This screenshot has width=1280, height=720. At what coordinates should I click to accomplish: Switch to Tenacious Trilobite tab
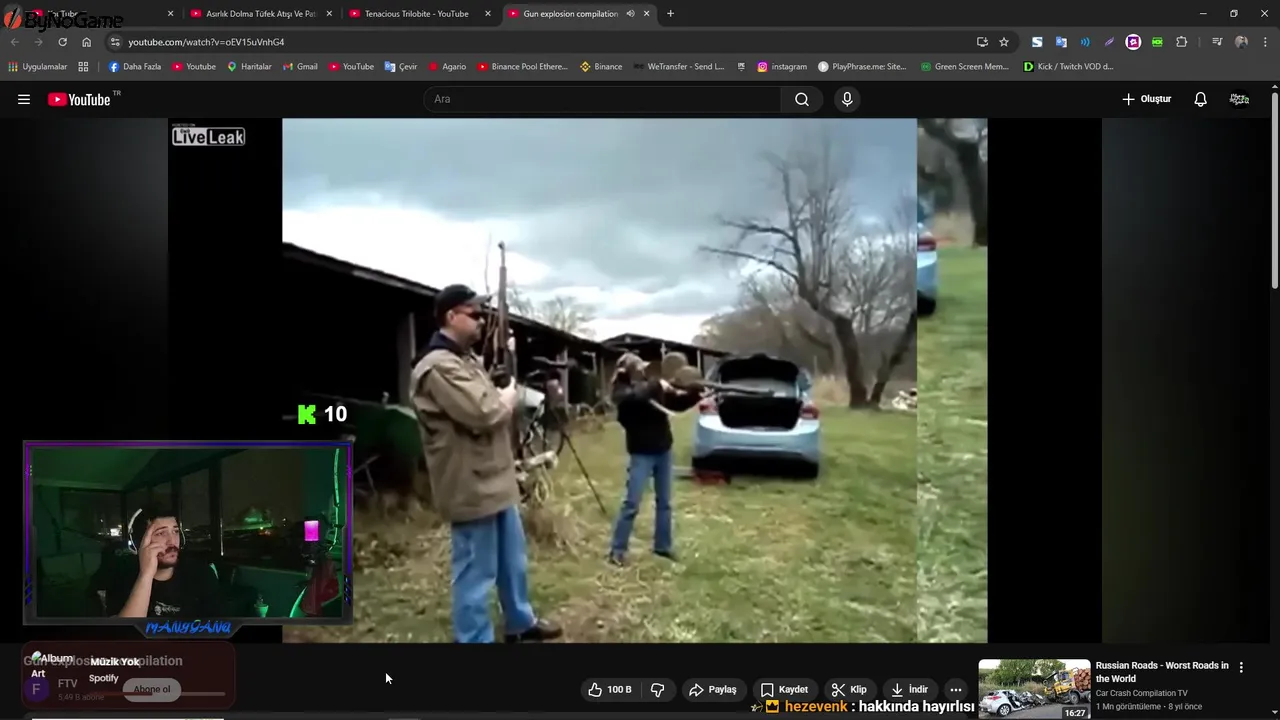tap(416, 14)
